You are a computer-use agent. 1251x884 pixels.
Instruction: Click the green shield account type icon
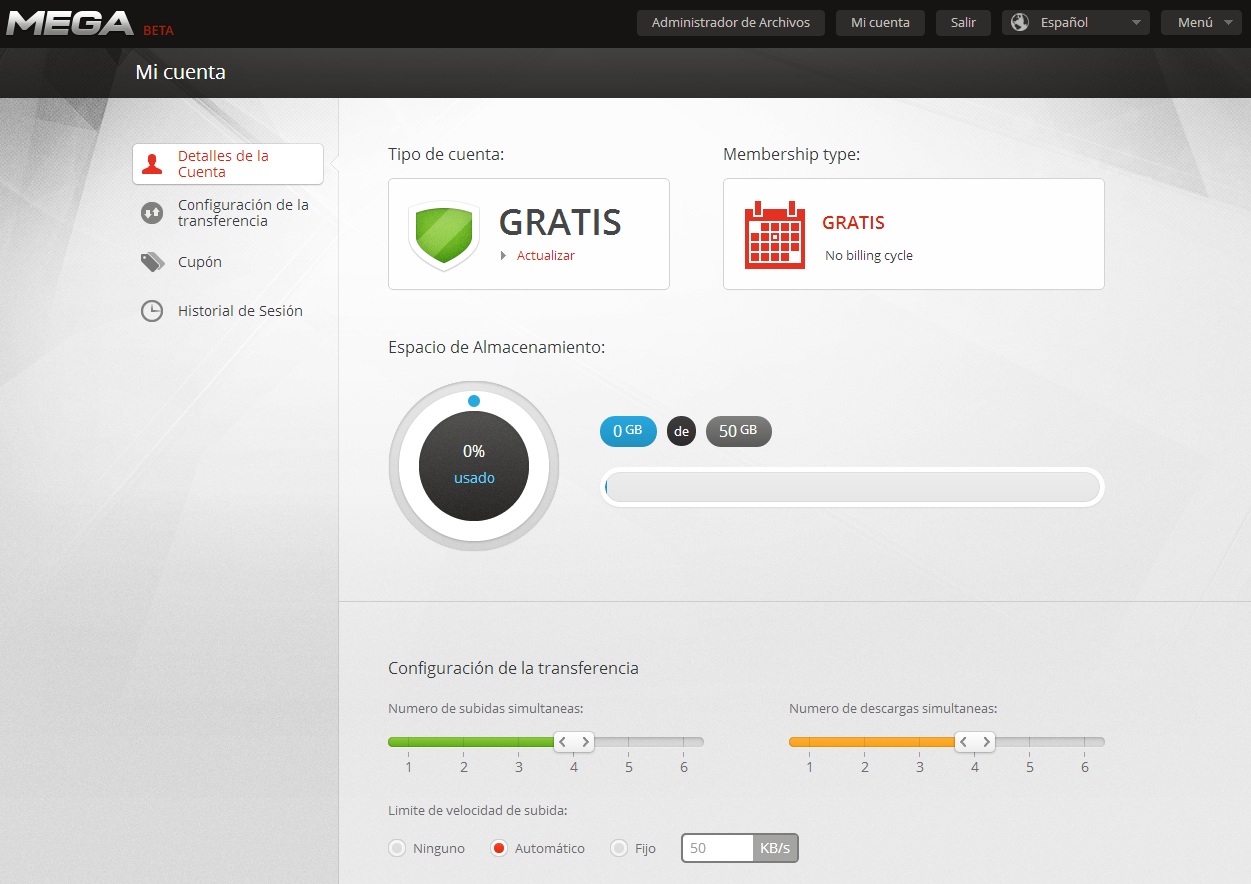pos(444,235)
